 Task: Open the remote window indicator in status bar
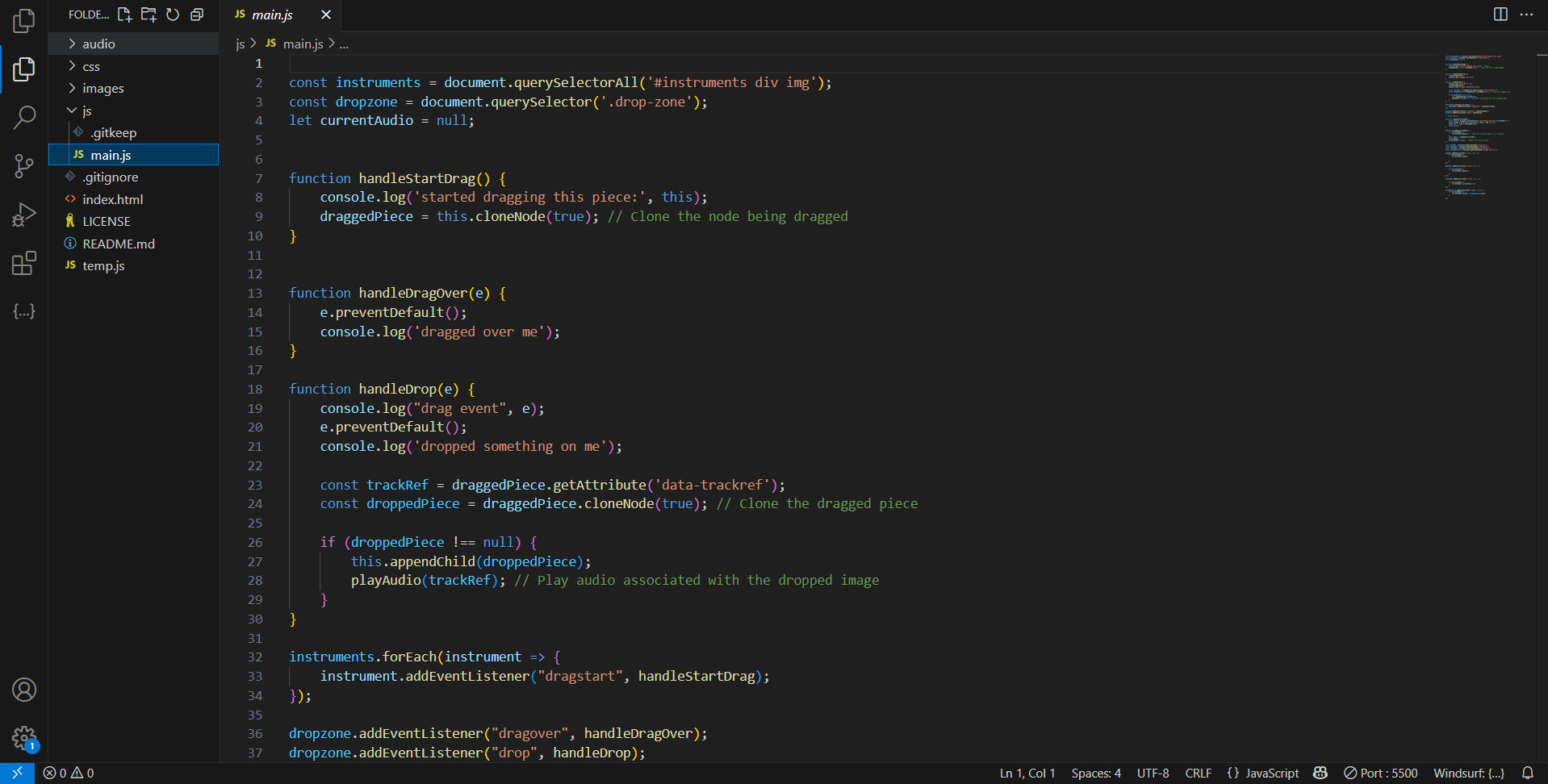point(17,773)
